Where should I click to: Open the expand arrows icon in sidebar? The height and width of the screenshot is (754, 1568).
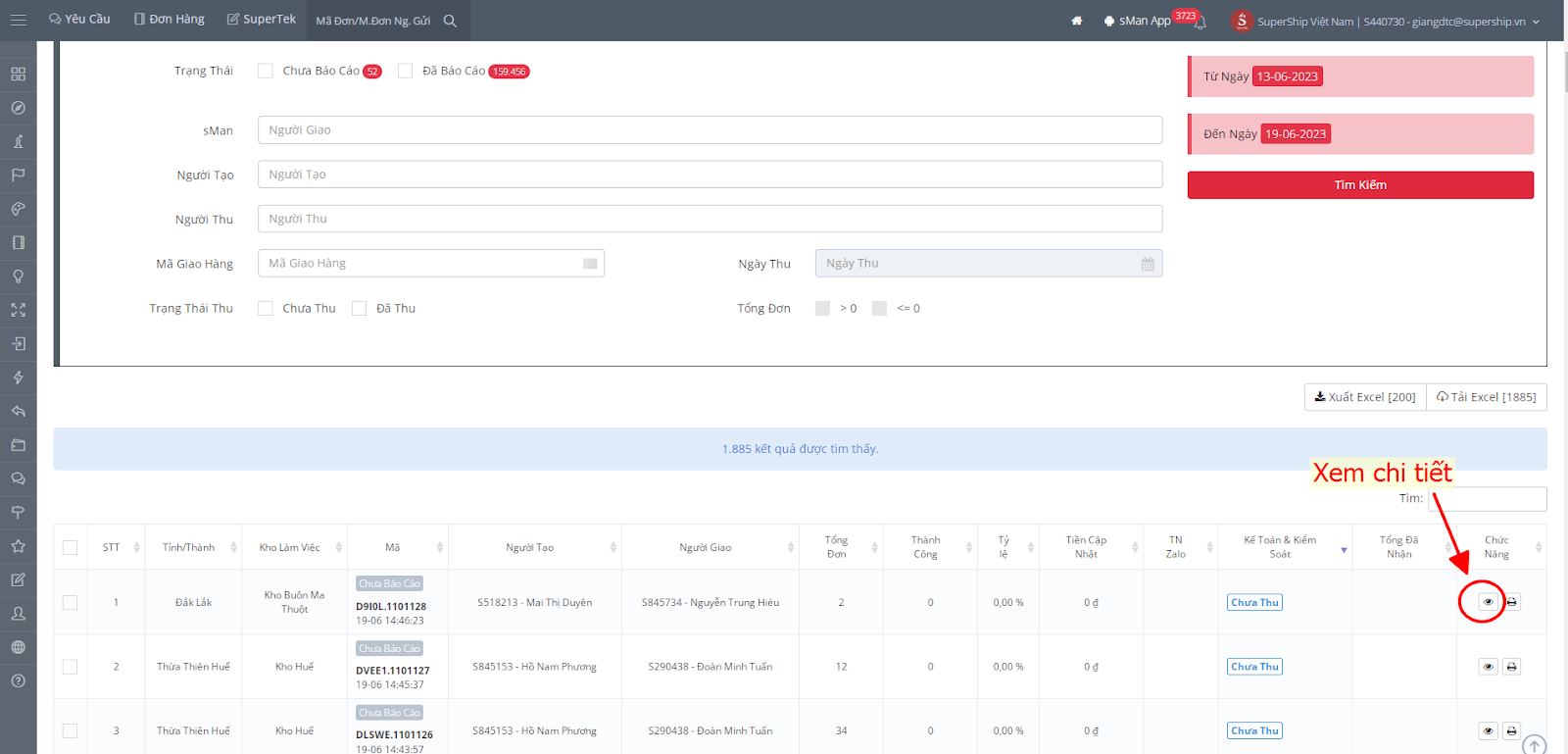[18, 310]
